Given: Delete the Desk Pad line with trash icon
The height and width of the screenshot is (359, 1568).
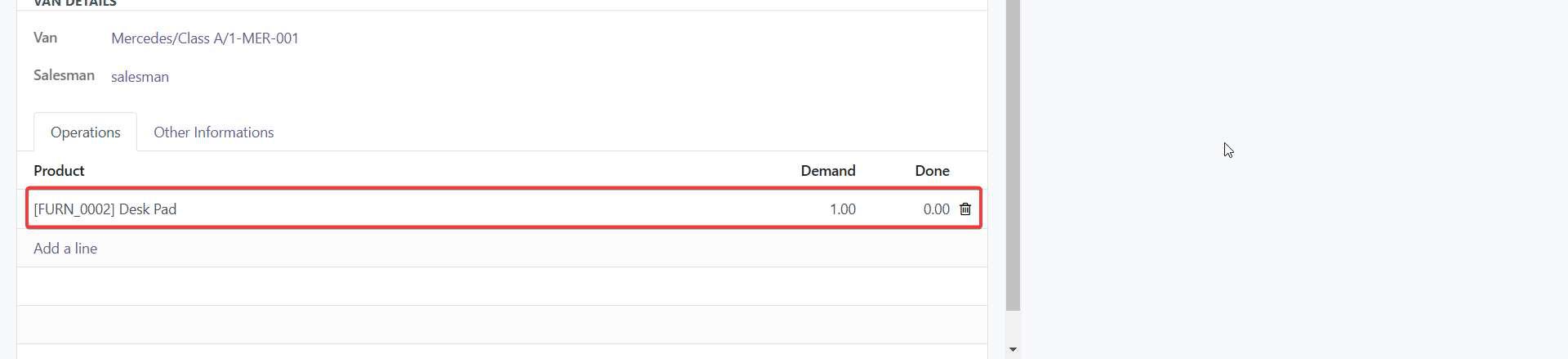Looking at the screenshot, I should click(x=965, y=209).
